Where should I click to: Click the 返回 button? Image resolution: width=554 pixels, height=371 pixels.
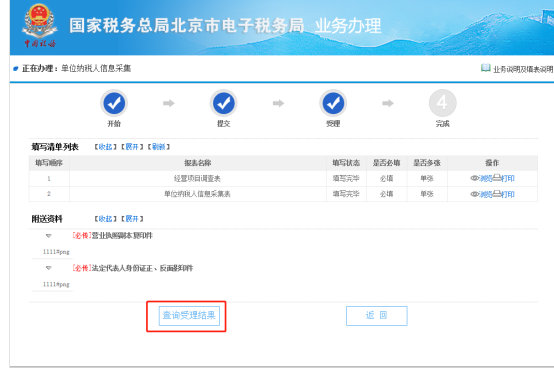click(x=377, y=316)
